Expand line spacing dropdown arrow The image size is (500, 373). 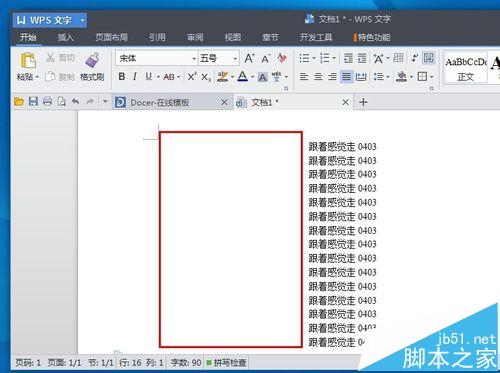[388, 77]
